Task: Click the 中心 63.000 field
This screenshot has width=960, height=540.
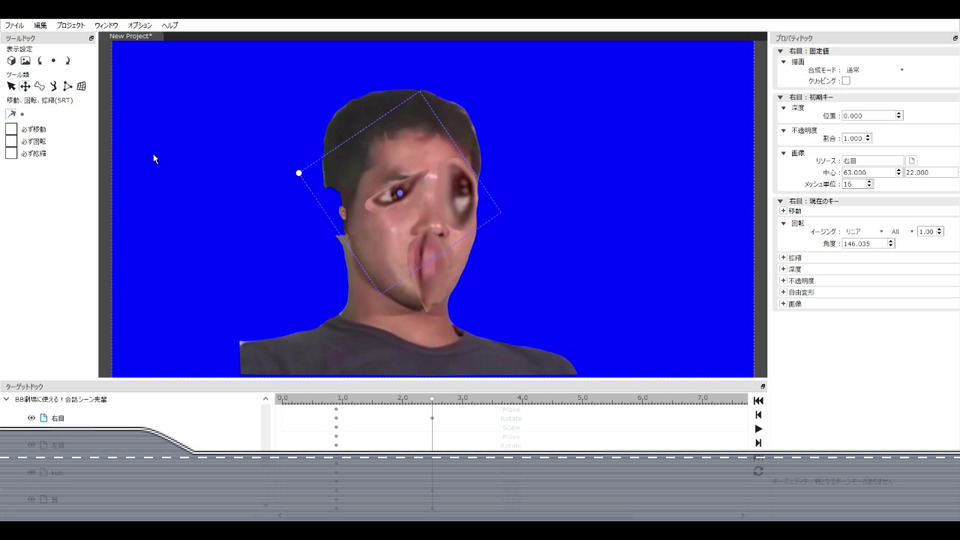Action: [x=872, y=172]
